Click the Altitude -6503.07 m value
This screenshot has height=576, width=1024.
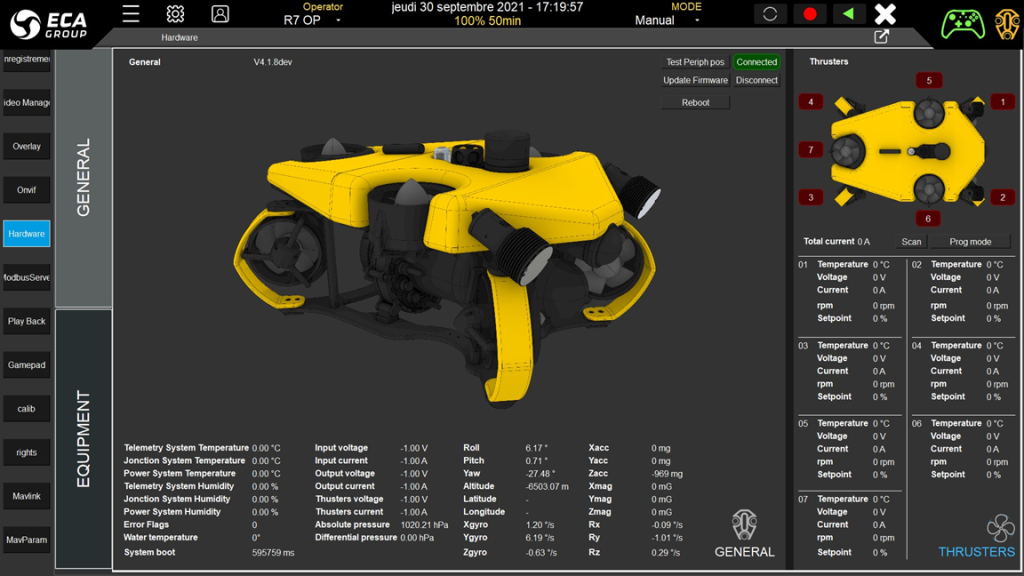click(547, 487)
